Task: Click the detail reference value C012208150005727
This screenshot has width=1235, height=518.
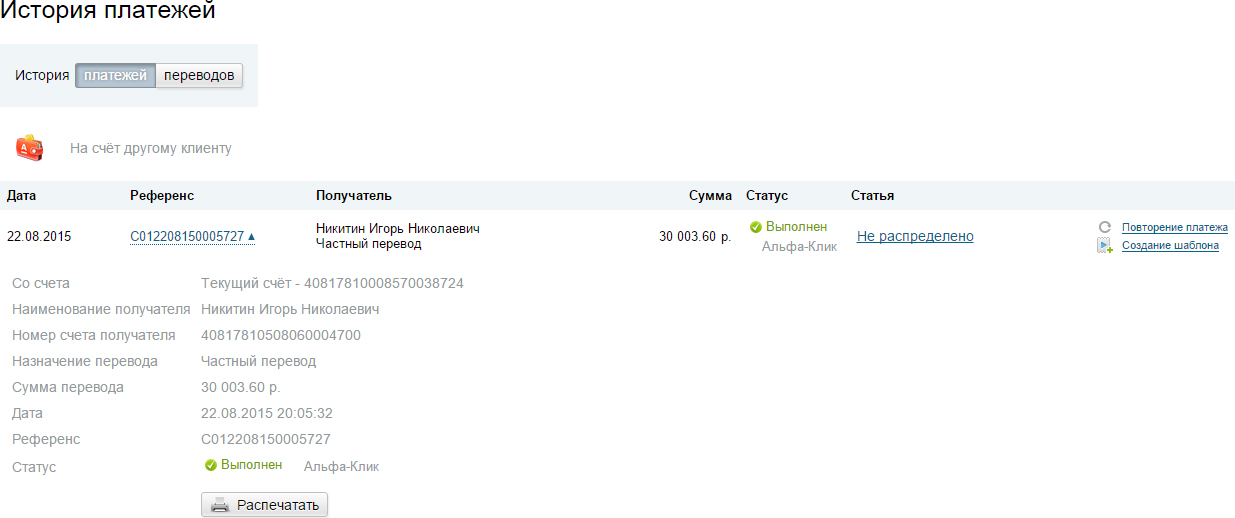Action: pos(266,439)
